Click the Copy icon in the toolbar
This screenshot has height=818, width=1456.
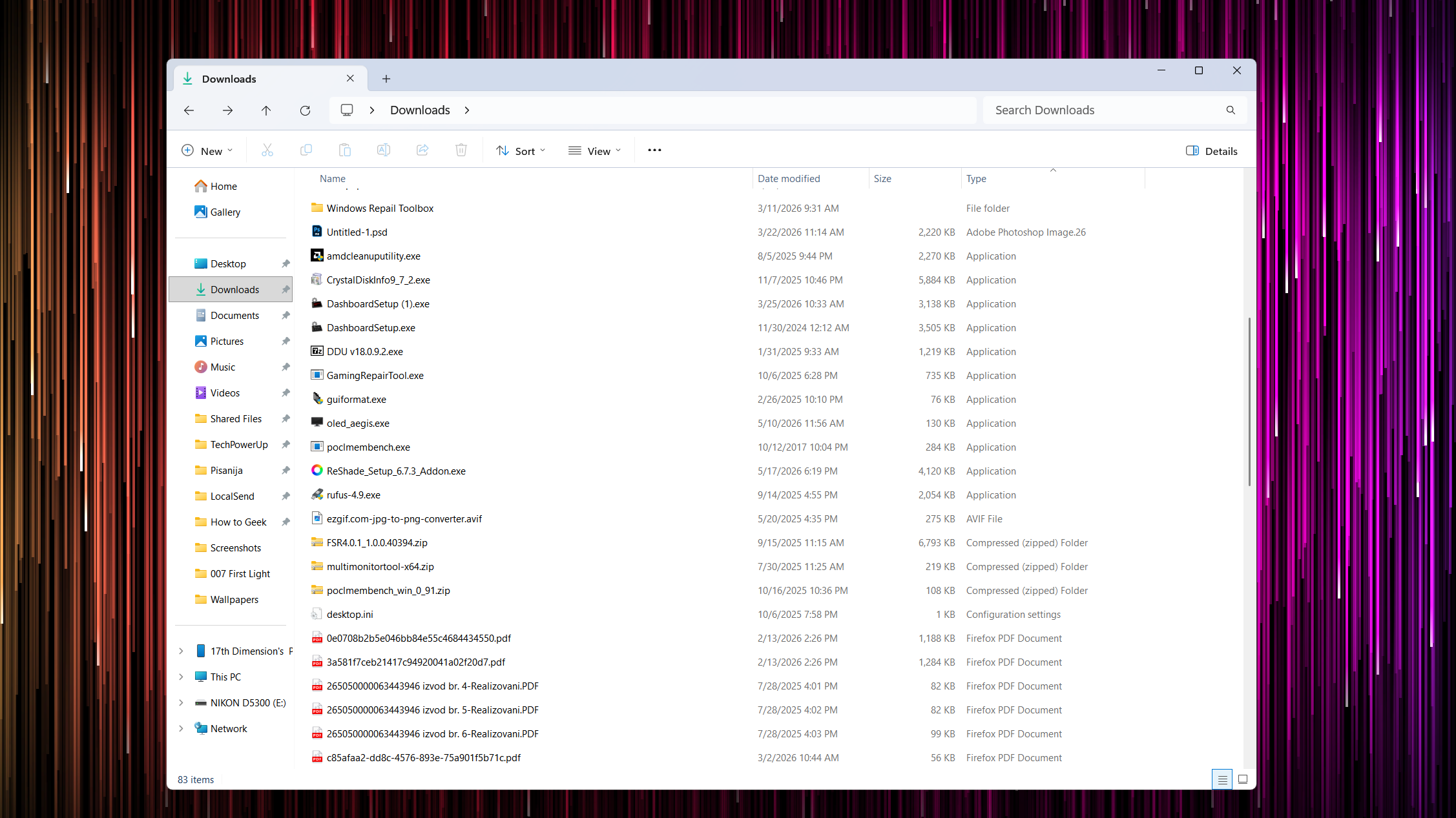tap(306, 150)
